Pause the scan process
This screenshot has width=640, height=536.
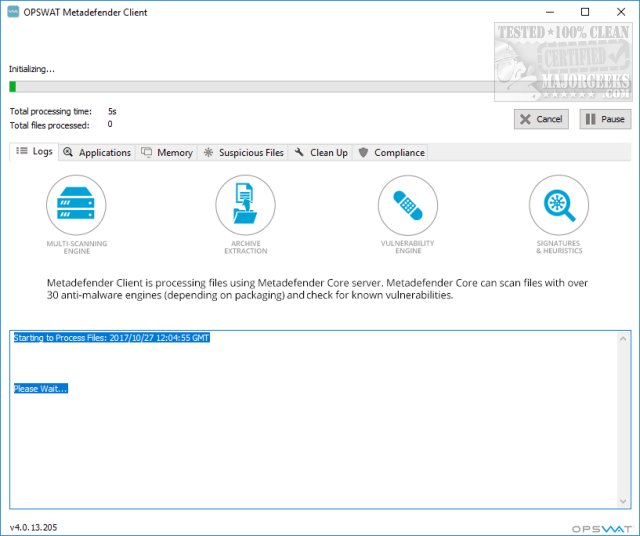605,119
